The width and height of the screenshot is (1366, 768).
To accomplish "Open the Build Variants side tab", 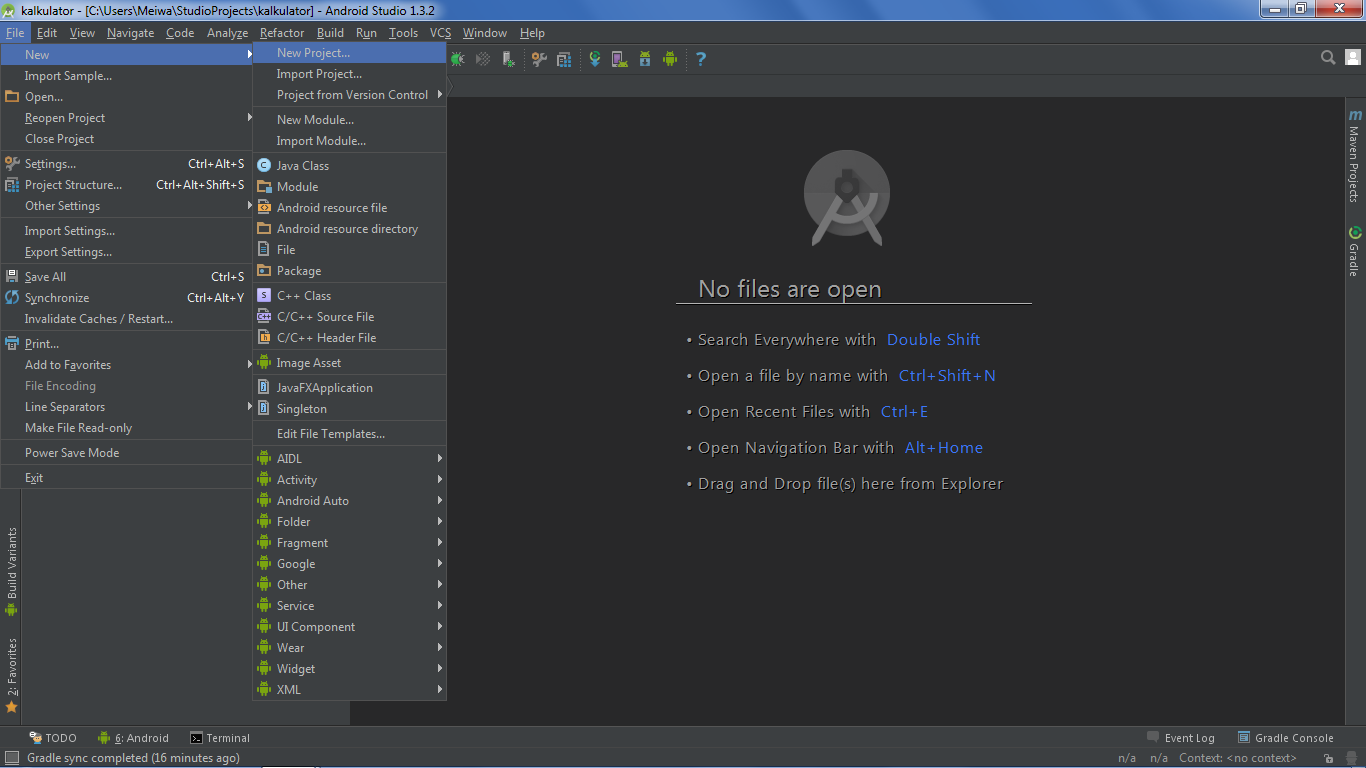I will coord(12,572).
